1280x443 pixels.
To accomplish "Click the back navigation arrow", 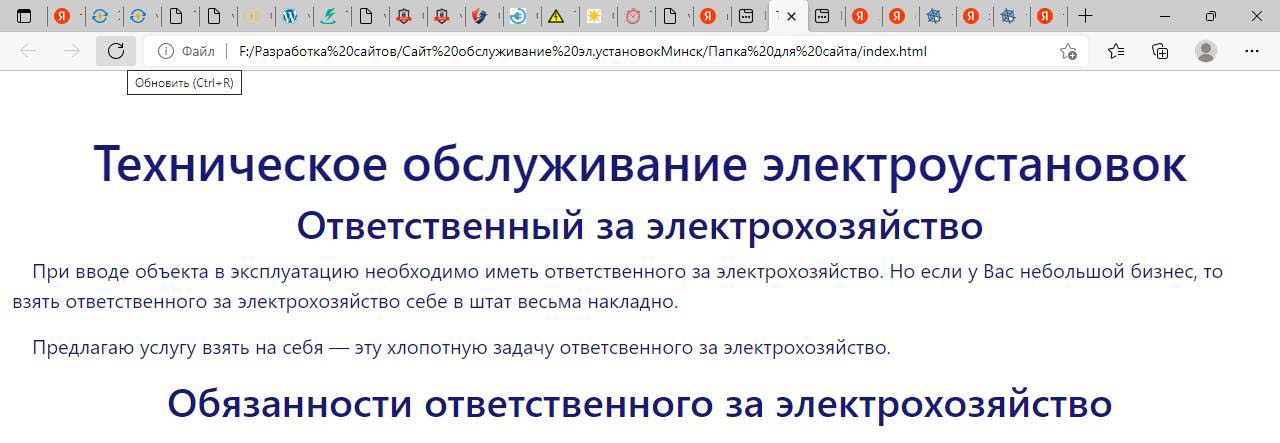I will 28,51.
